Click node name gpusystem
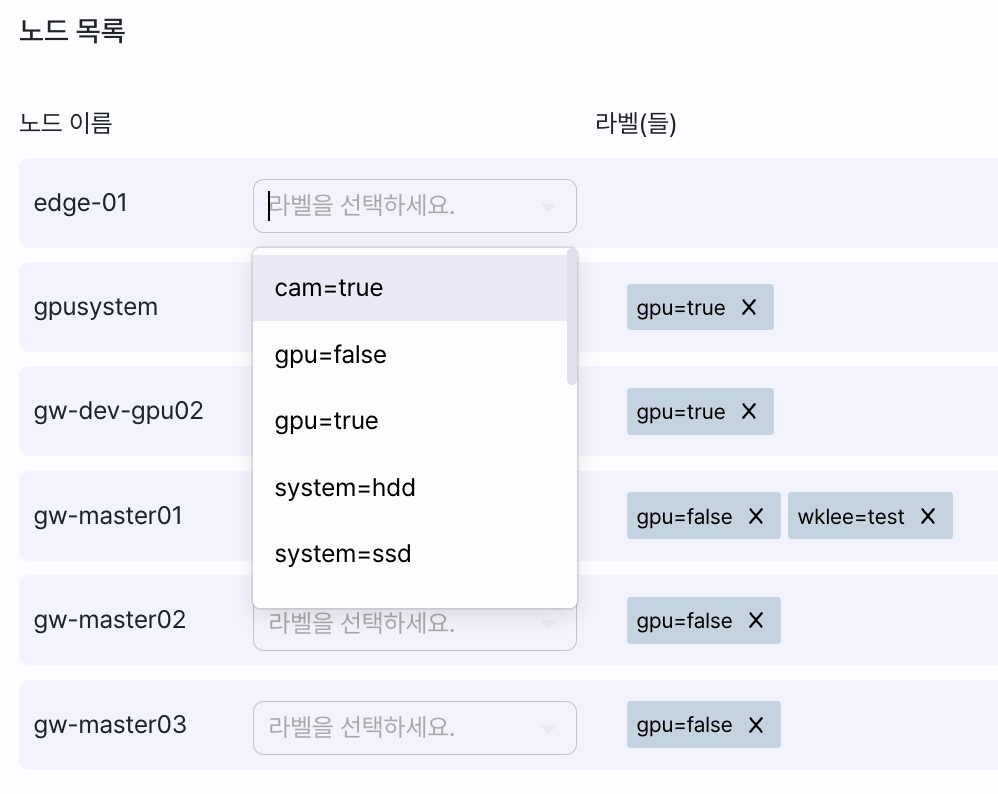Viewport: 998px width, 794px height. [x=95, y=308]
